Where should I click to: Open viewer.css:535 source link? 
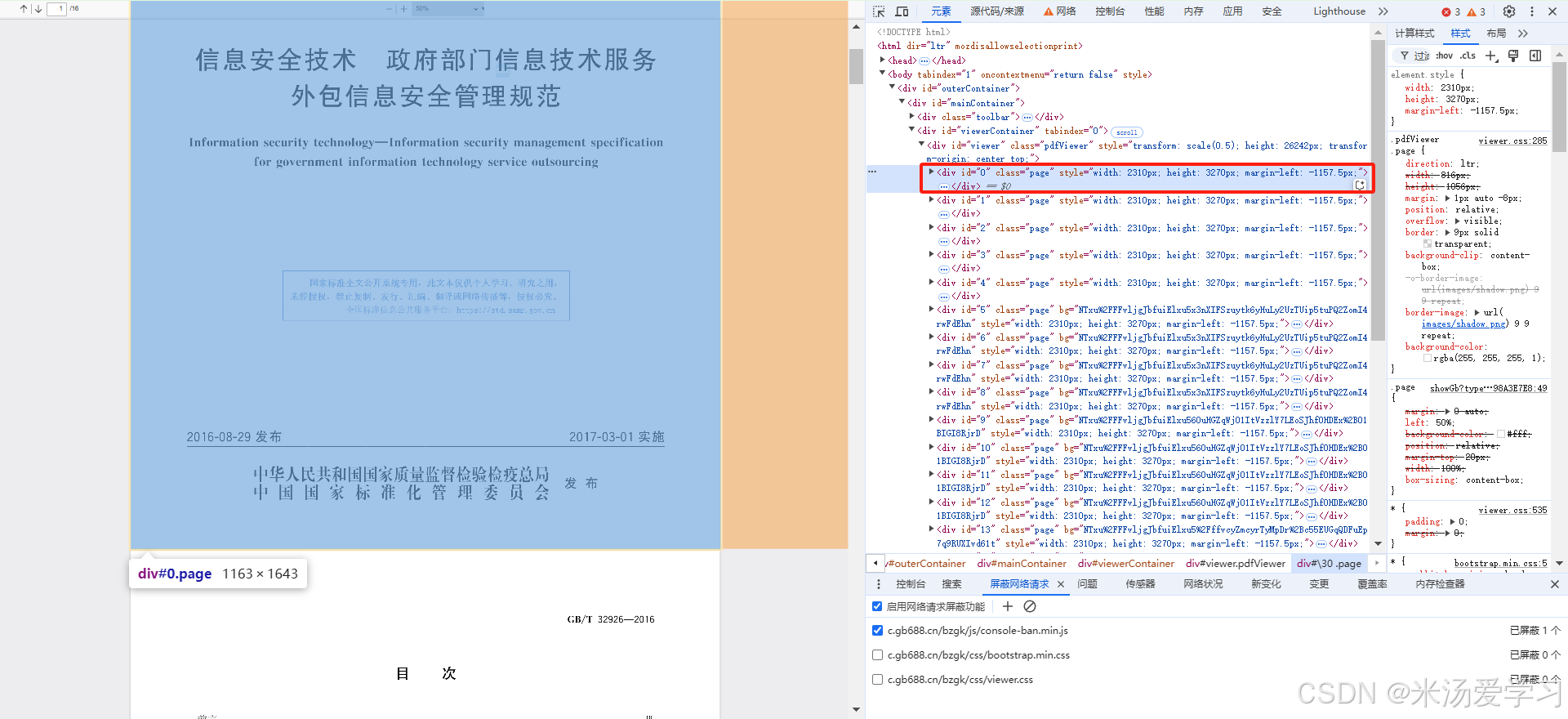1512,510
